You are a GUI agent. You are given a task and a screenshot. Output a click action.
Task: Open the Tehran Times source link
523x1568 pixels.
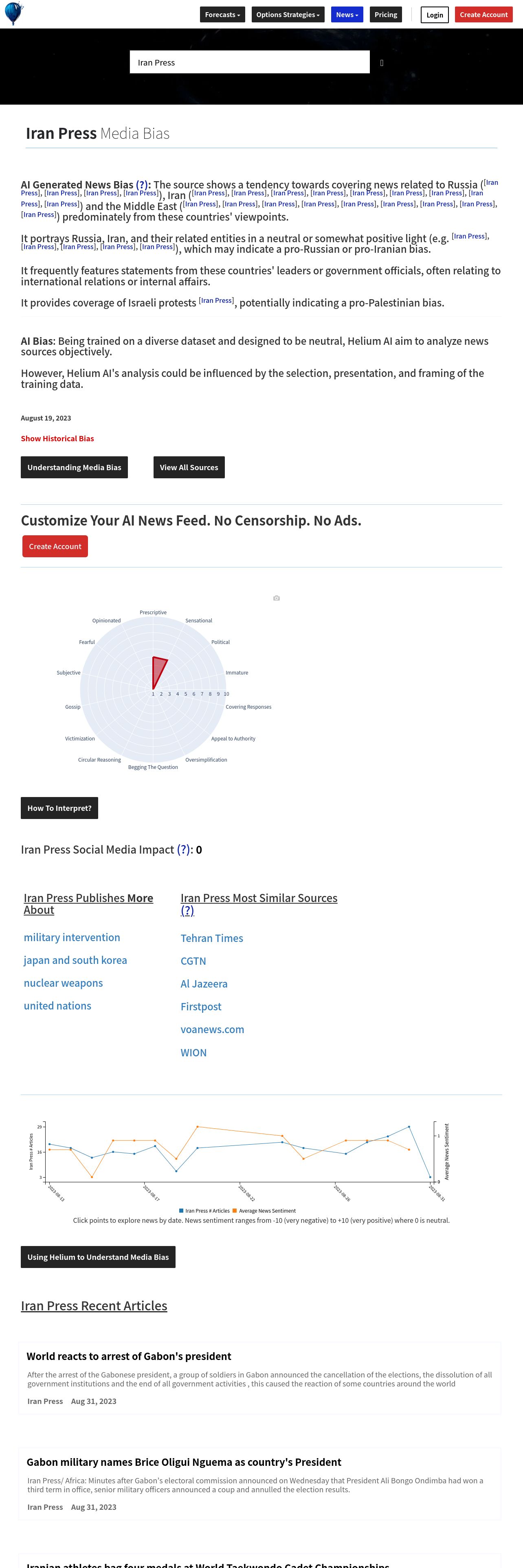212,939
